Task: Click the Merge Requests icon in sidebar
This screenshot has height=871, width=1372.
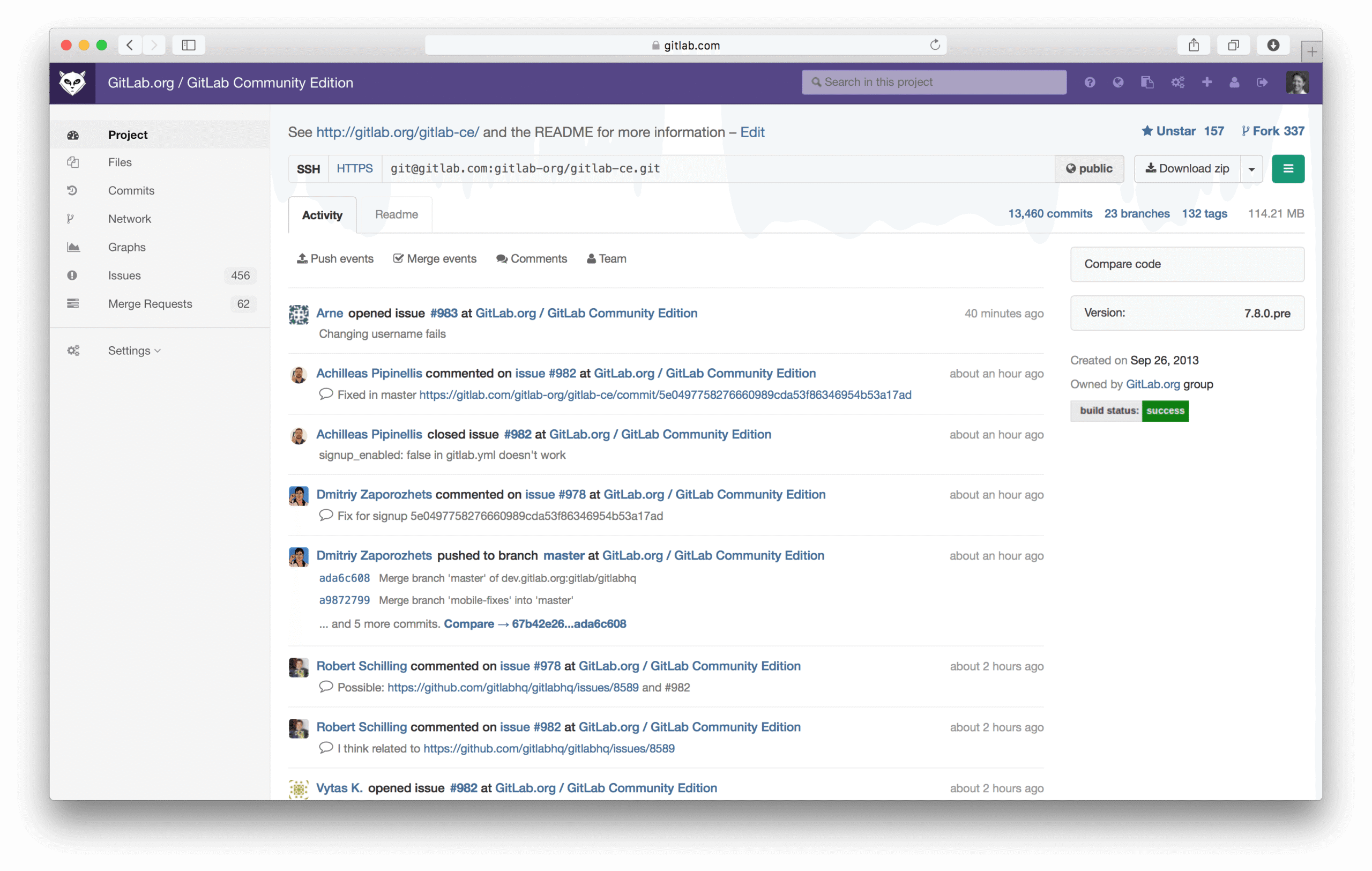Action: pyautogui.click(x=73, y=303)
